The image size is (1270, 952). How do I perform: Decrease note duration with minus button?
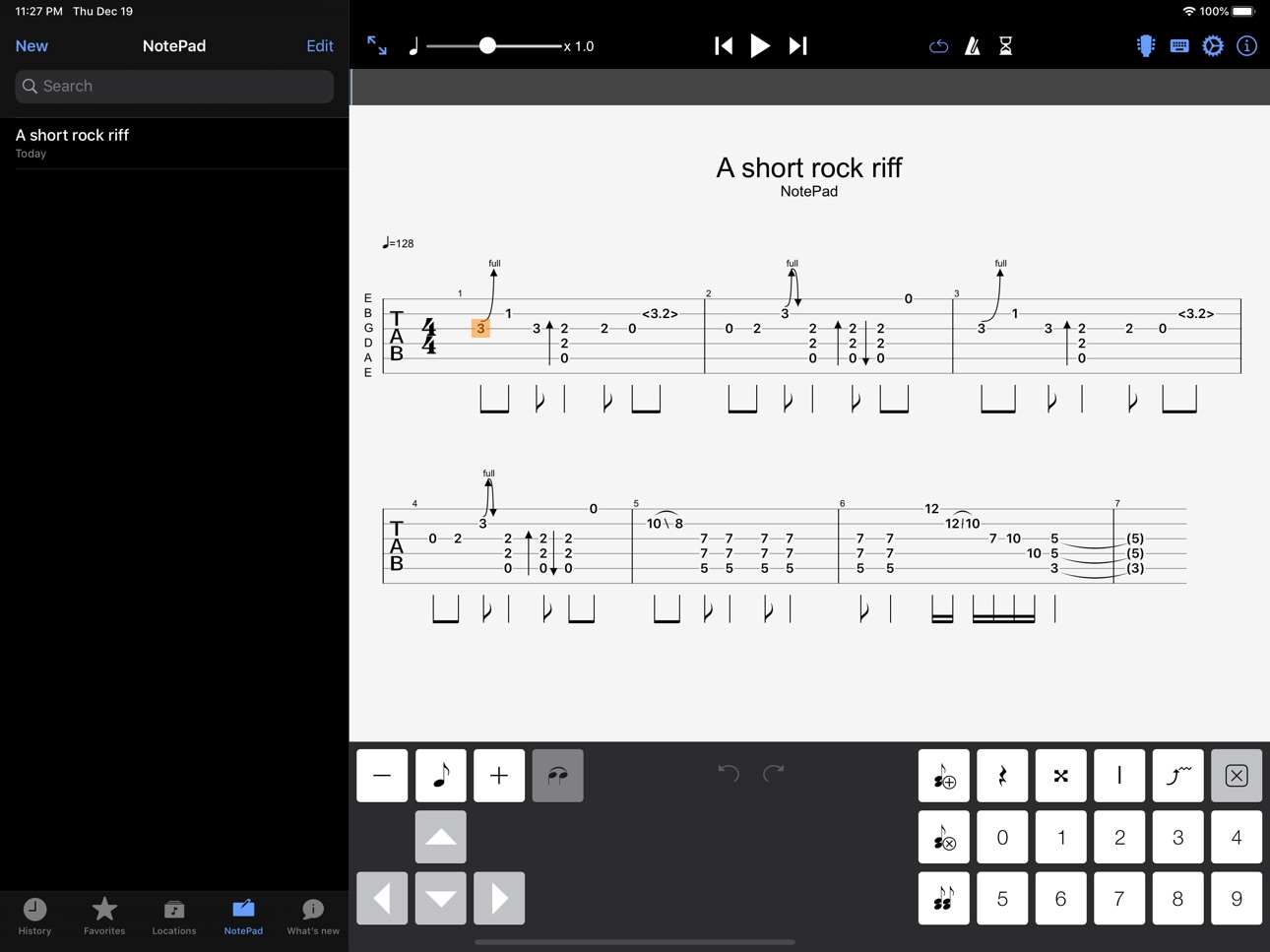(x=382, y=776)
